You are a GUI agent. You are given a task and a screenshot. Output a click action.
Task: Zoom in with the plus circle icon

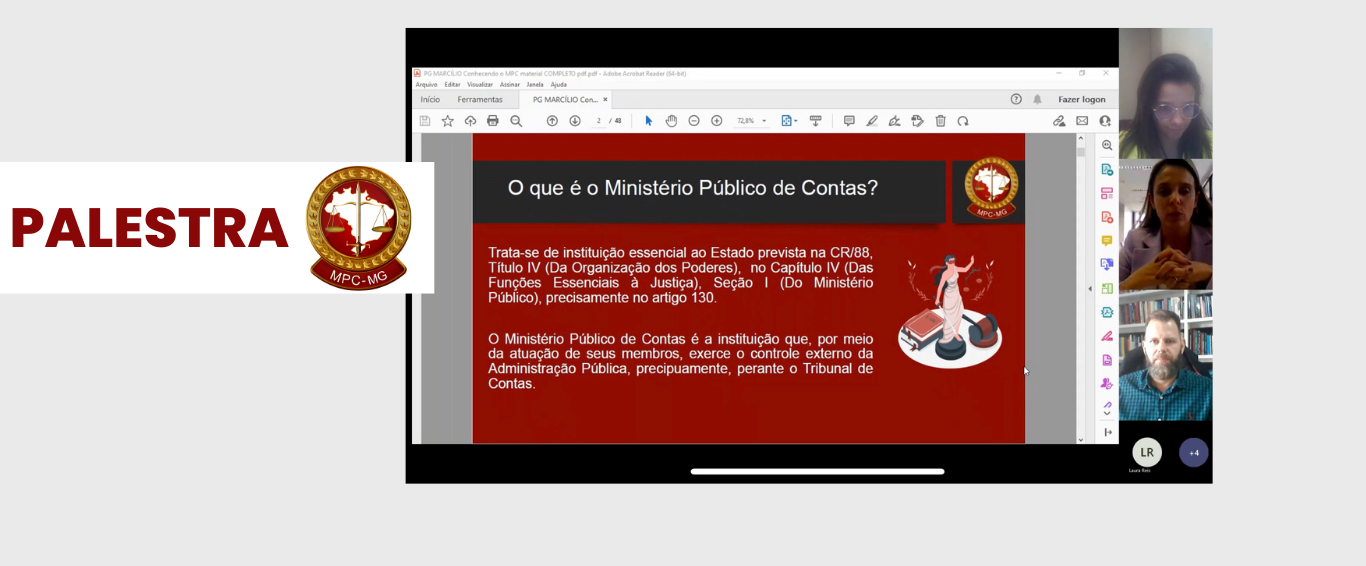click(x=716, y=121)
